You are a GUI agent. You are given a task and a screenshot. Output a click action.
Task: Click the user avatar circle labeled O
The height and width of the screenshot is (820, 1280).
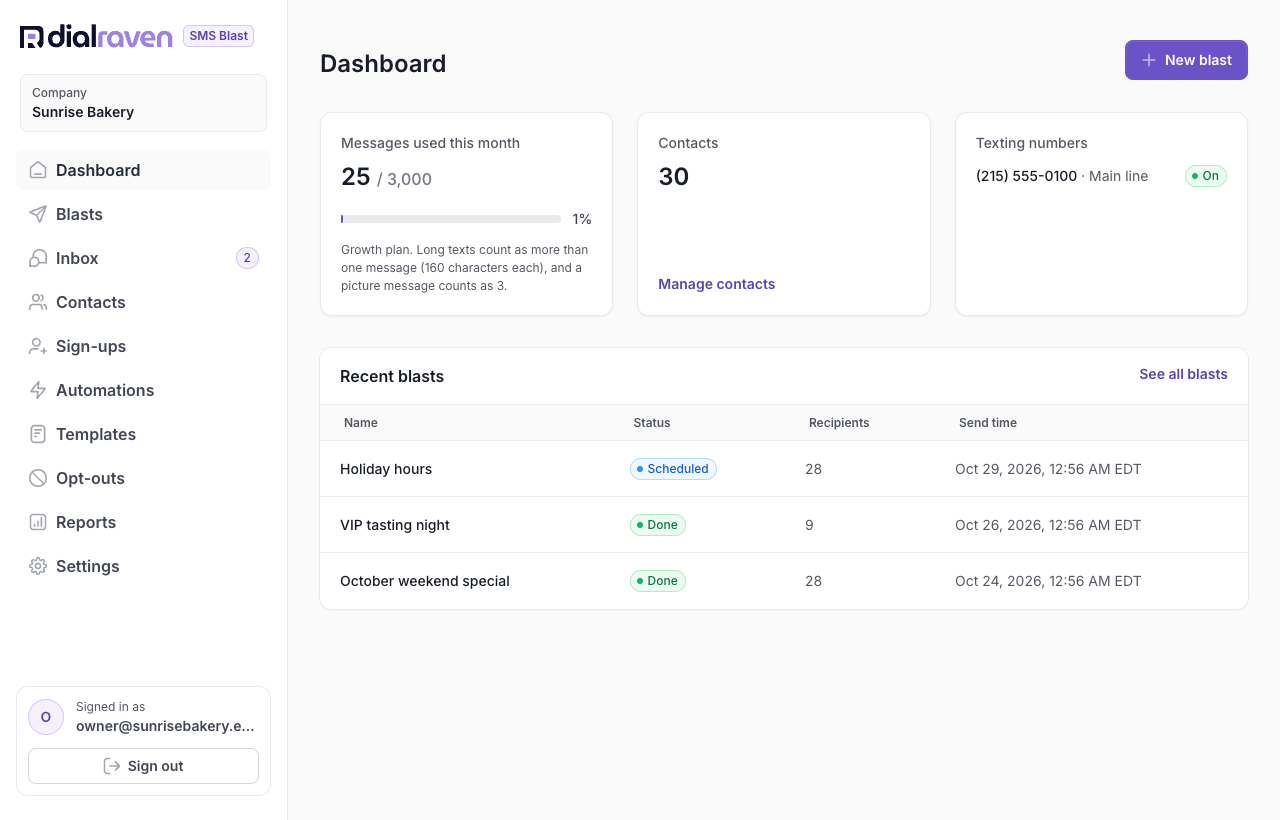point(46,717)
